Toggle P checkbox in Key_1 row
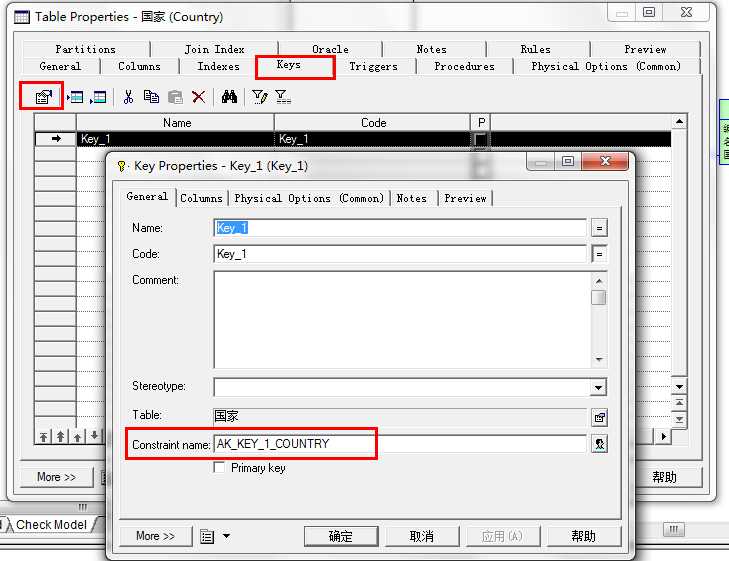The width and height of the screenshot is (729, 561). (480, 139)
